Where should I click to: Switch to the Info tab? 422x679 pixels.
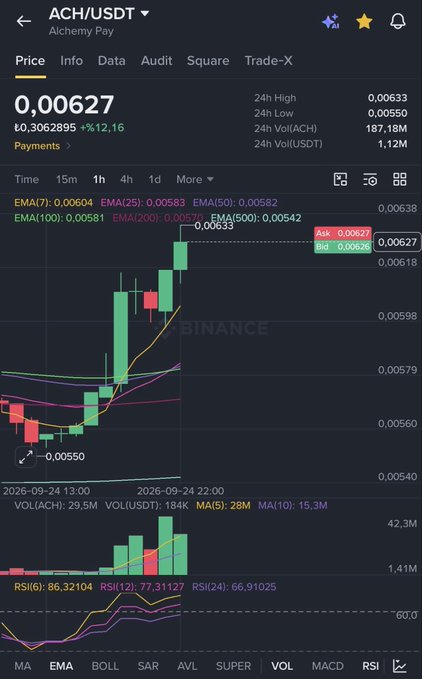click(71, 61)
